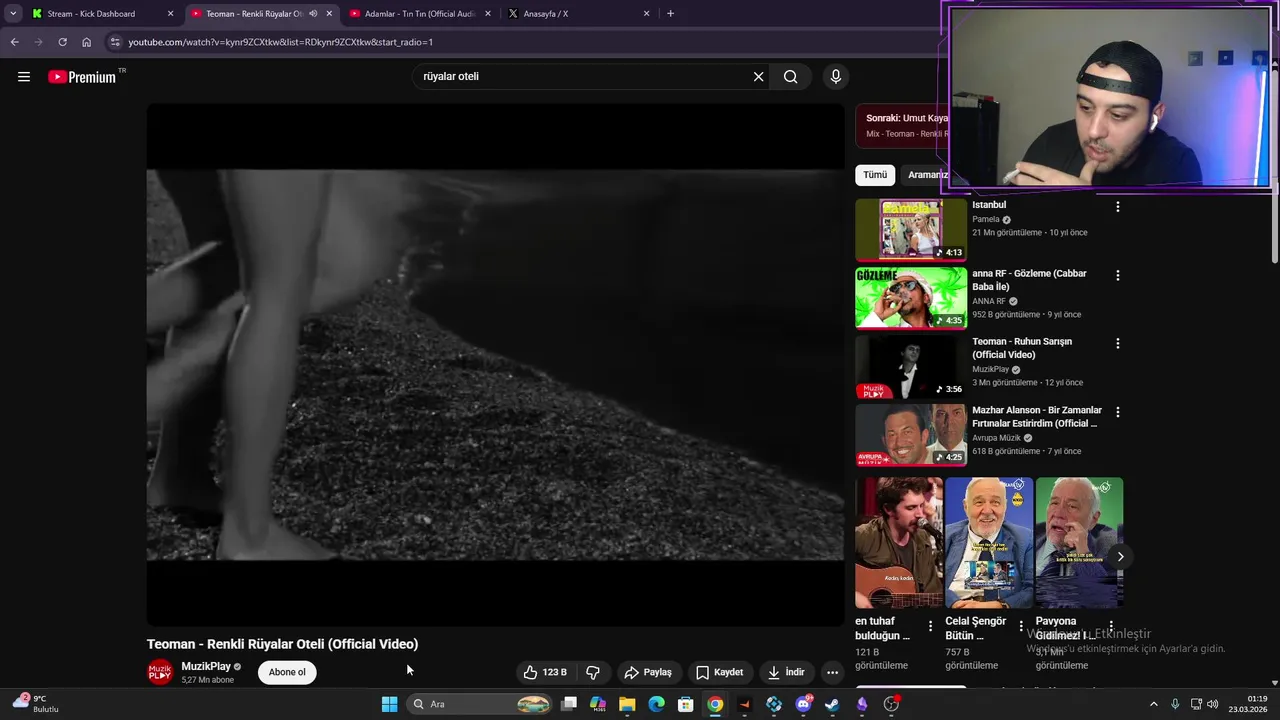This screenshot has width=1280, height=720.
Task: Click the browser home icon
Action: point(86,42)
